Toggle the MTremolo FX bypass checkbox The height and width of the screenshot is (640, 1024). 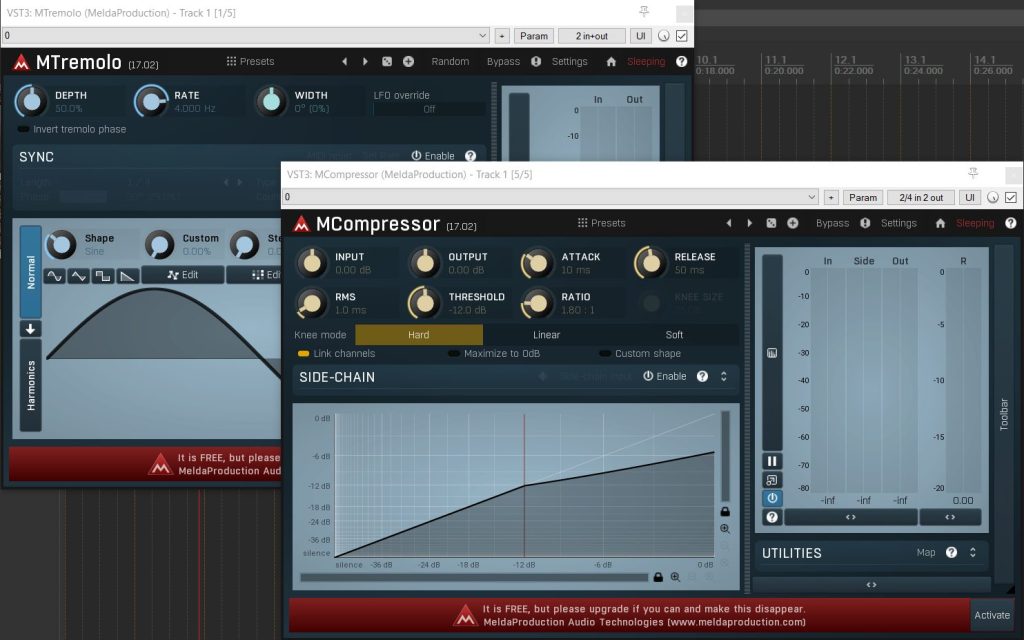682,36
